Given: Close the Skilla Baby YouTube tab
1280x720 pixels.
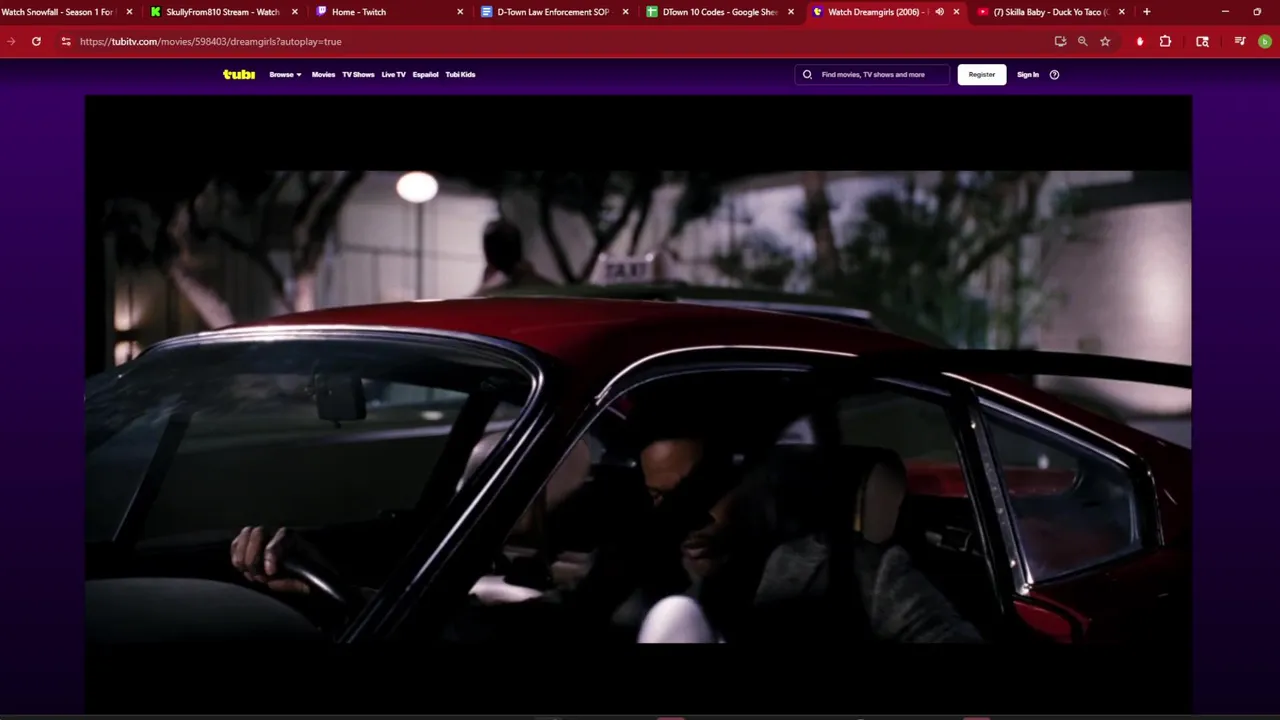Looking at the screenshot, I should [1121, 12].
